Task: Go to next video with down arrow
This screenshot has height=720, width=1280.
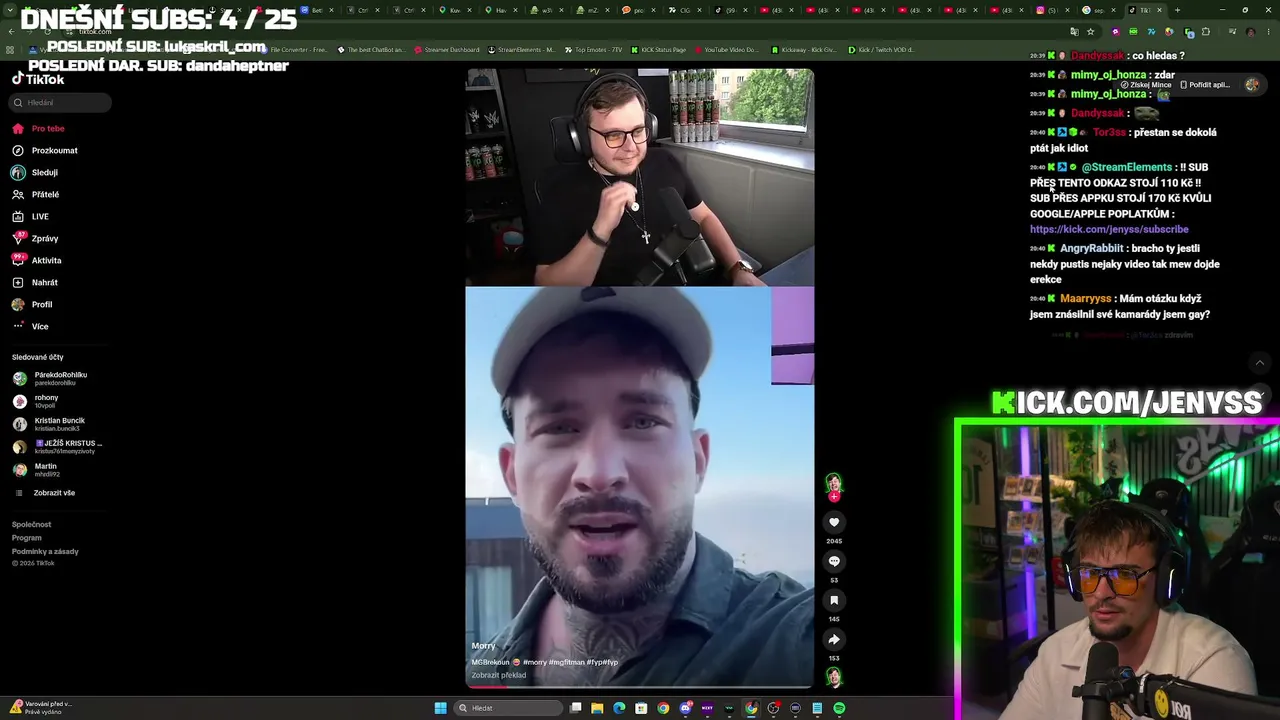Action: [x=1260, y=395]
